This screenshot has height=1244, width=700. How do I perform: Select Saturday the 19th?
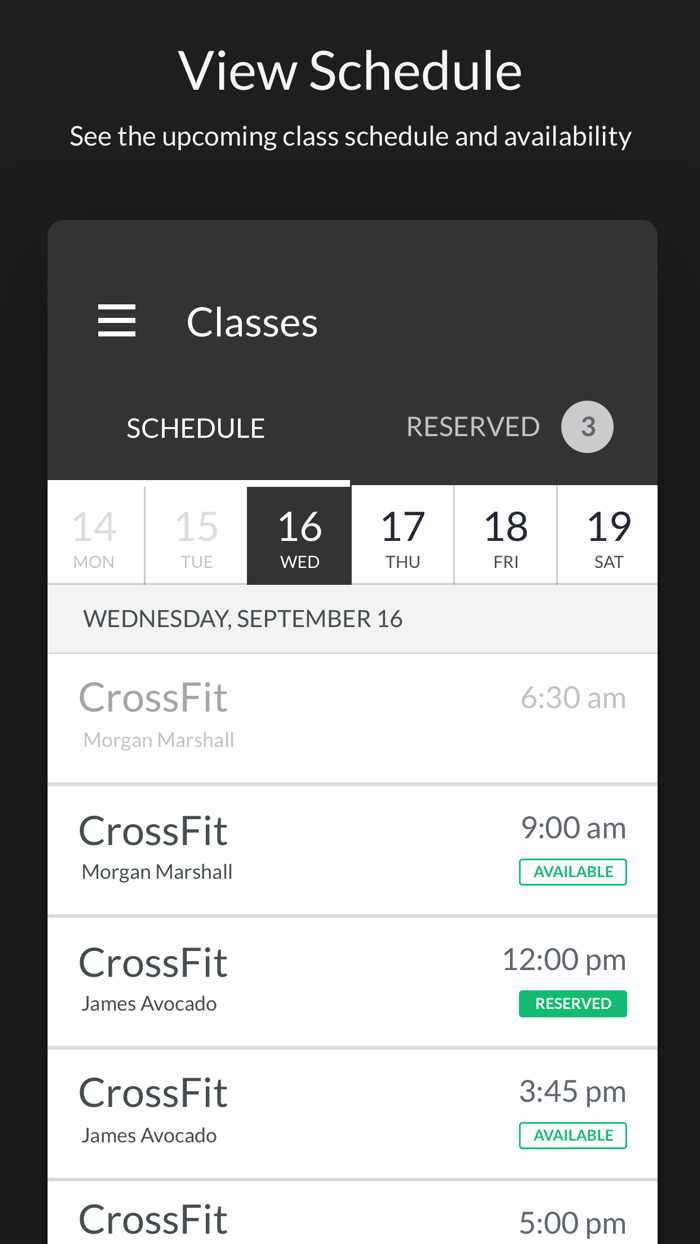(x=609, y=533)
